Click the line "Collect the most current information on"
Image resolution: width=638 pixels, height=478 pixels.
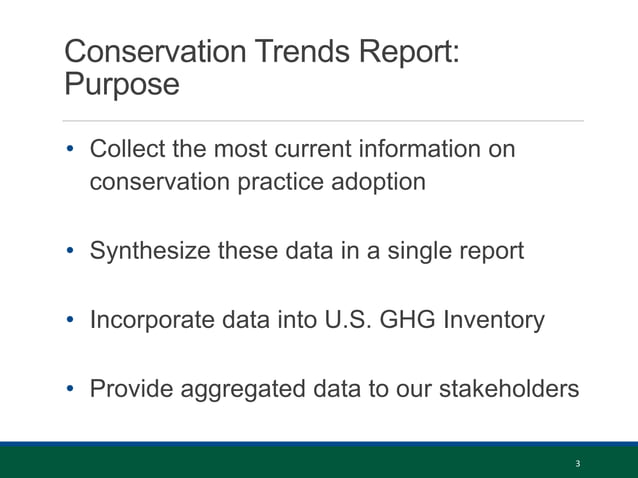pyautogui.click(x=302, y=150)
